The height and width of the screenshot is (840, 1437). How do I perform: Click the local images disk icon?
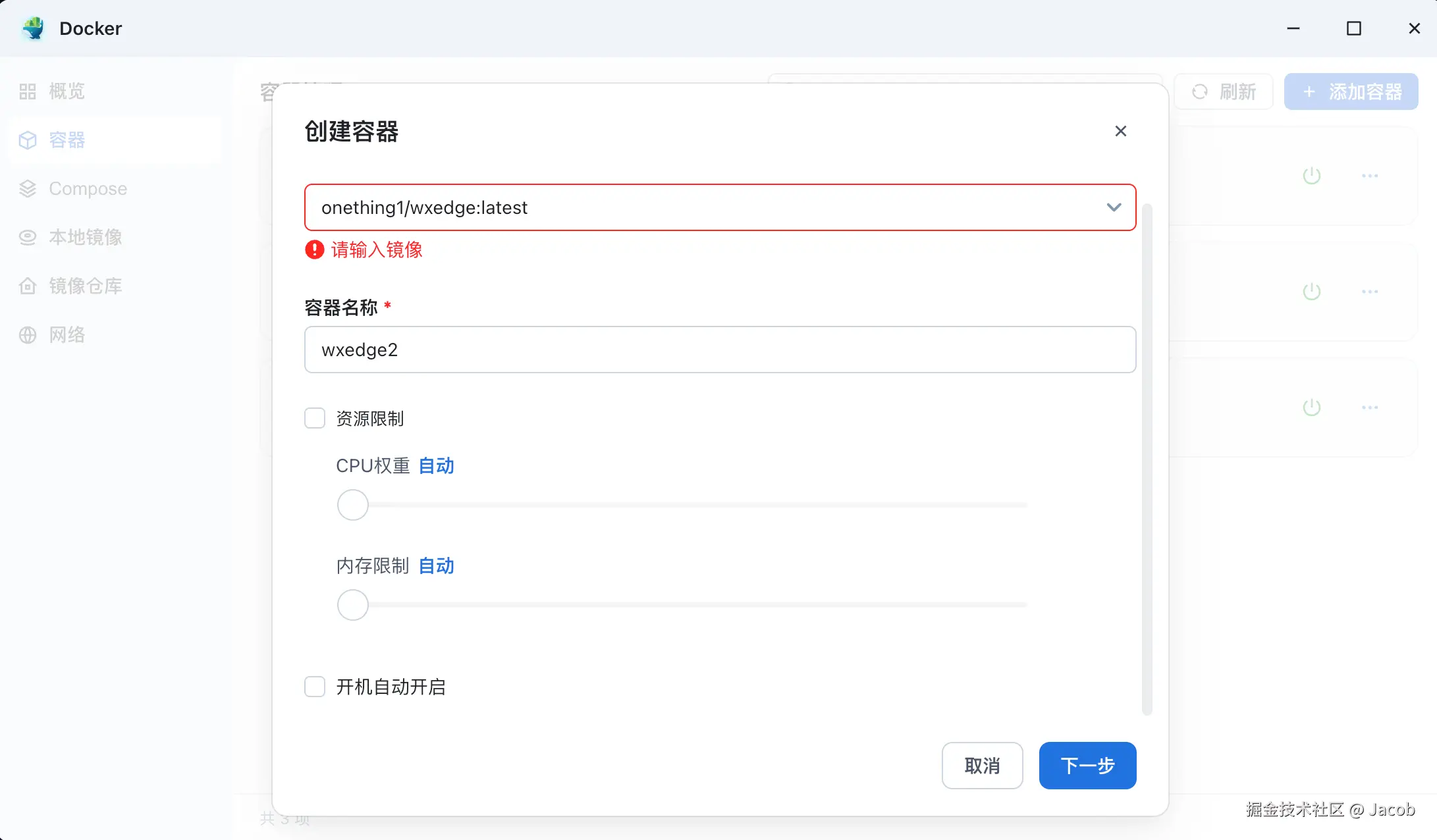point(28,238)
